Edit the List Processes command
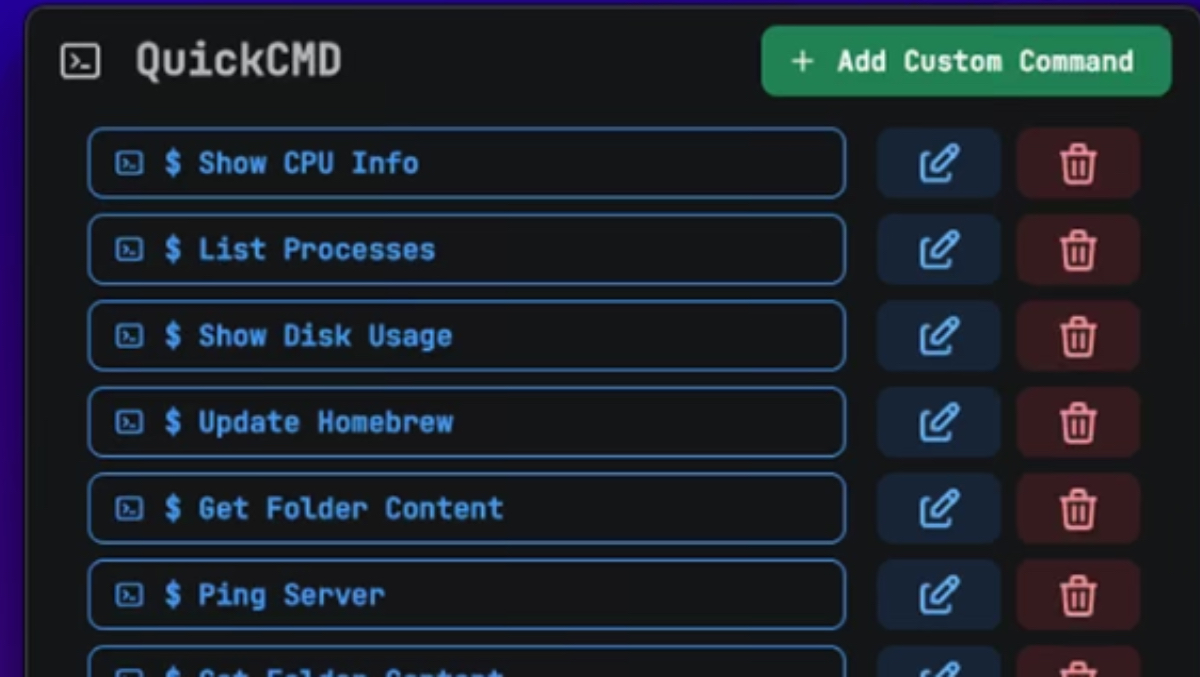The height and width of the screenshot is (677, 1200). pyautogui.click(x=939, y=249)
